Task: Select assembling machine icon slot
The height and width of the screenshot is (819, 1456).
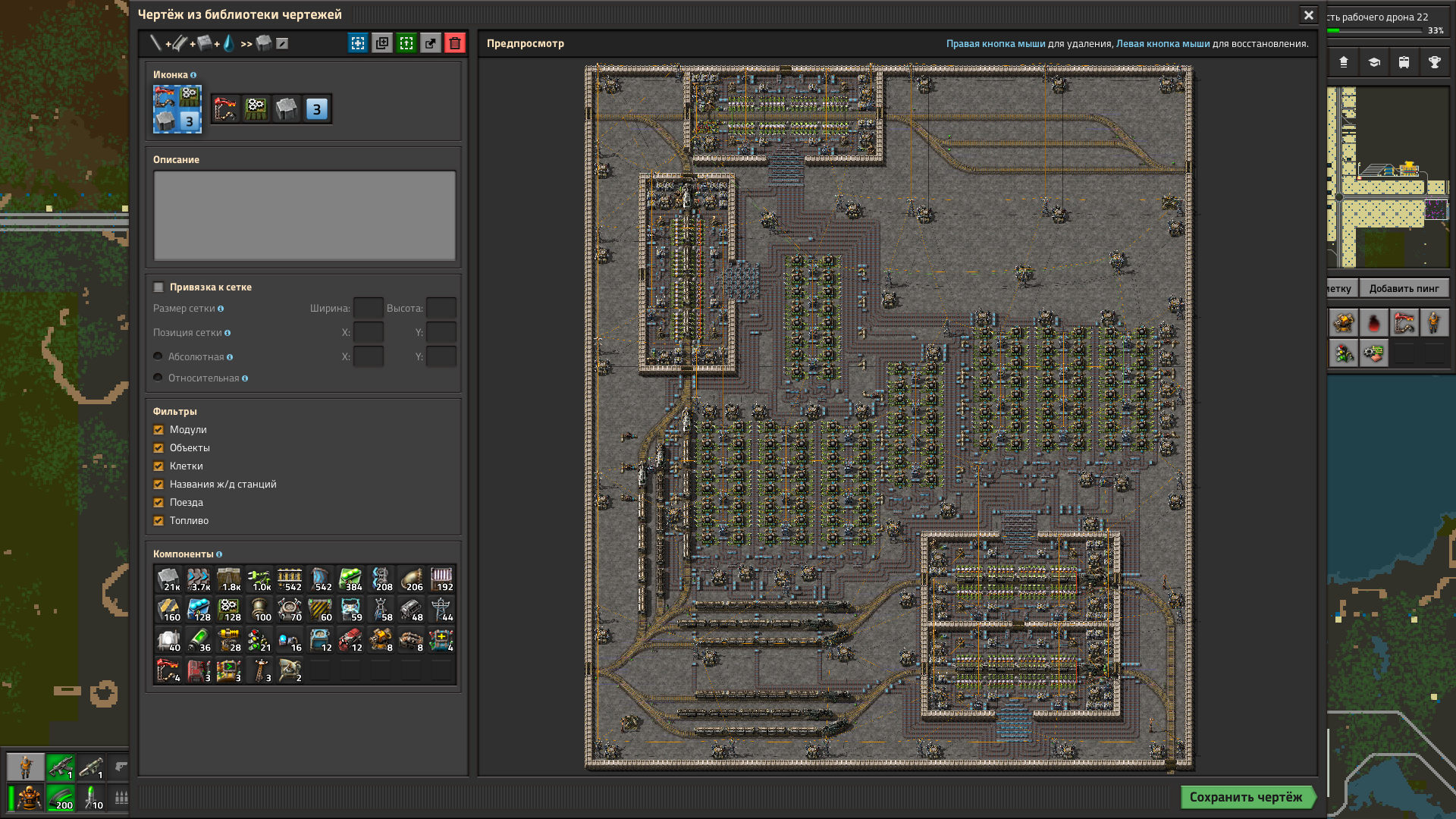Action: click(256, 109)
